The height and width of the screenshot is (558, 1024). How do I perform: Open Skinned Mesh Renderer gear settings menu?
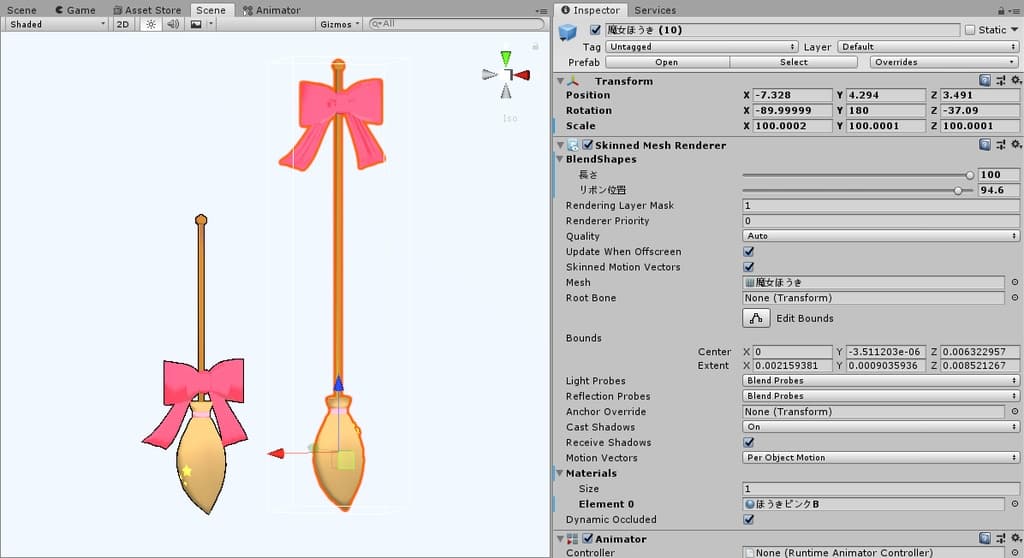click(x=1015, y=145)
